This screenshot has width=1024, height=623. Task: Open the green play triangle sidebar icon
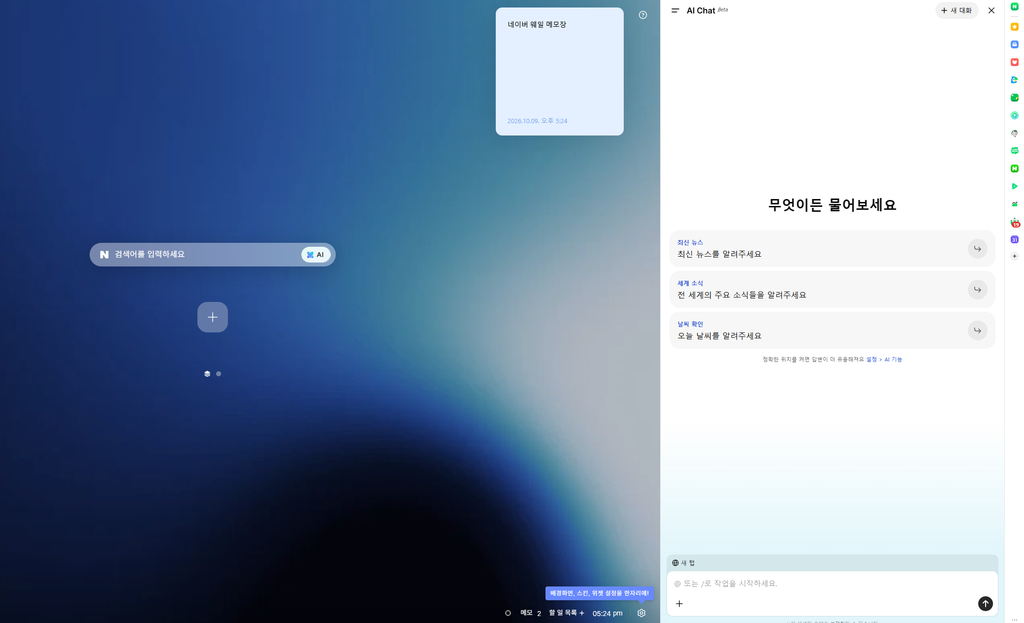(1014, 186)
